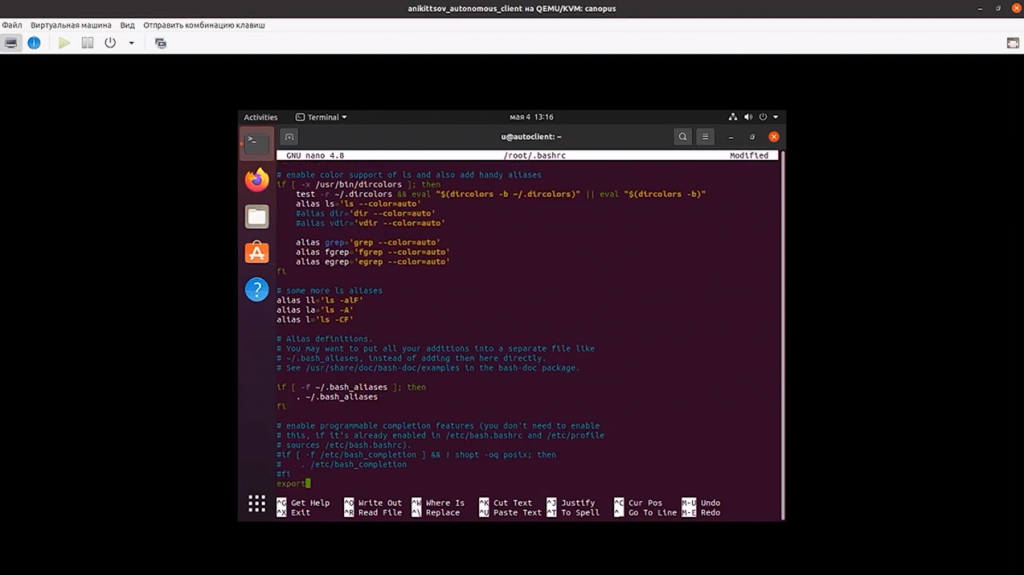Click the /root/.bashrc file name
1024x575 pixels.
coord(534,156)
